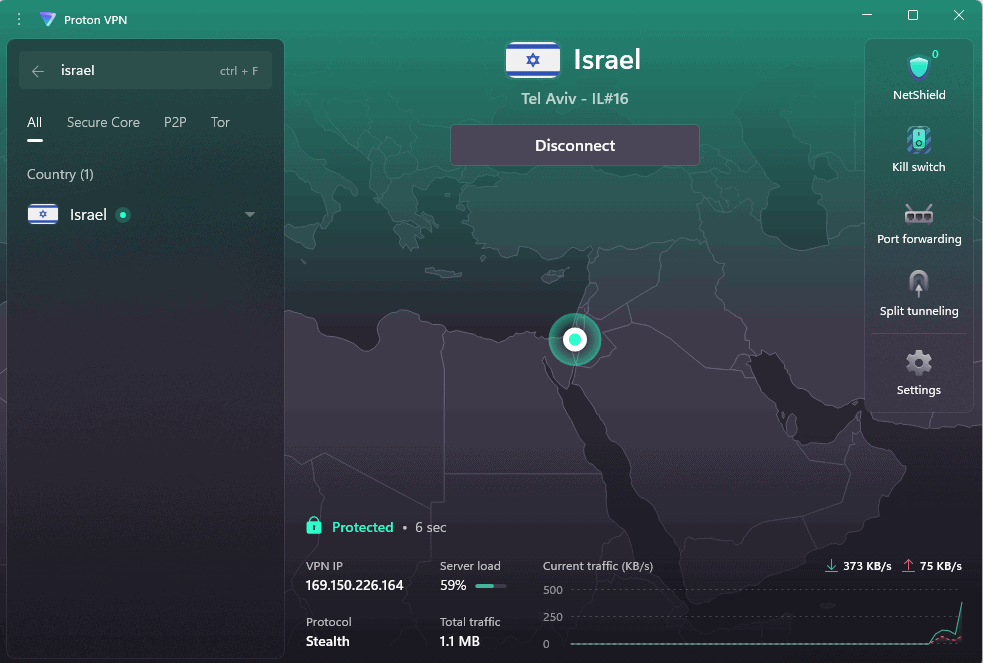Viewport: 983px width, 663px height.
Task: Click the connected location marker on map
Action: point(574,340)
